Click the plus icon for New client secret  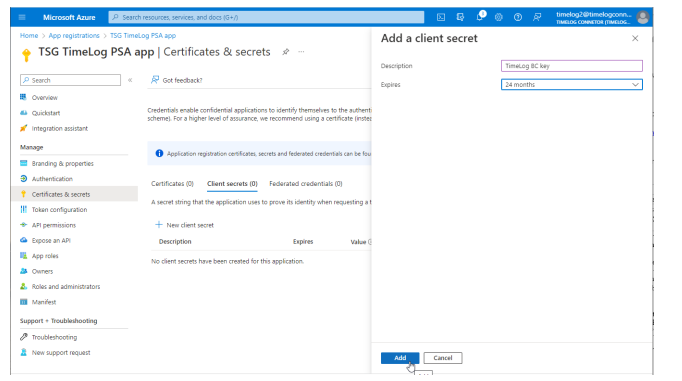[159, 225]
